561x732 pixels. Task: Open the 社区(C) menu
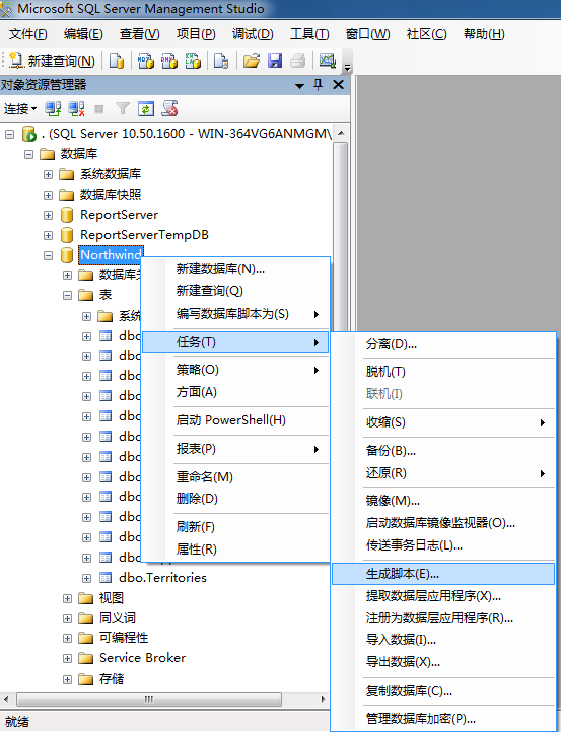point(427,34)
